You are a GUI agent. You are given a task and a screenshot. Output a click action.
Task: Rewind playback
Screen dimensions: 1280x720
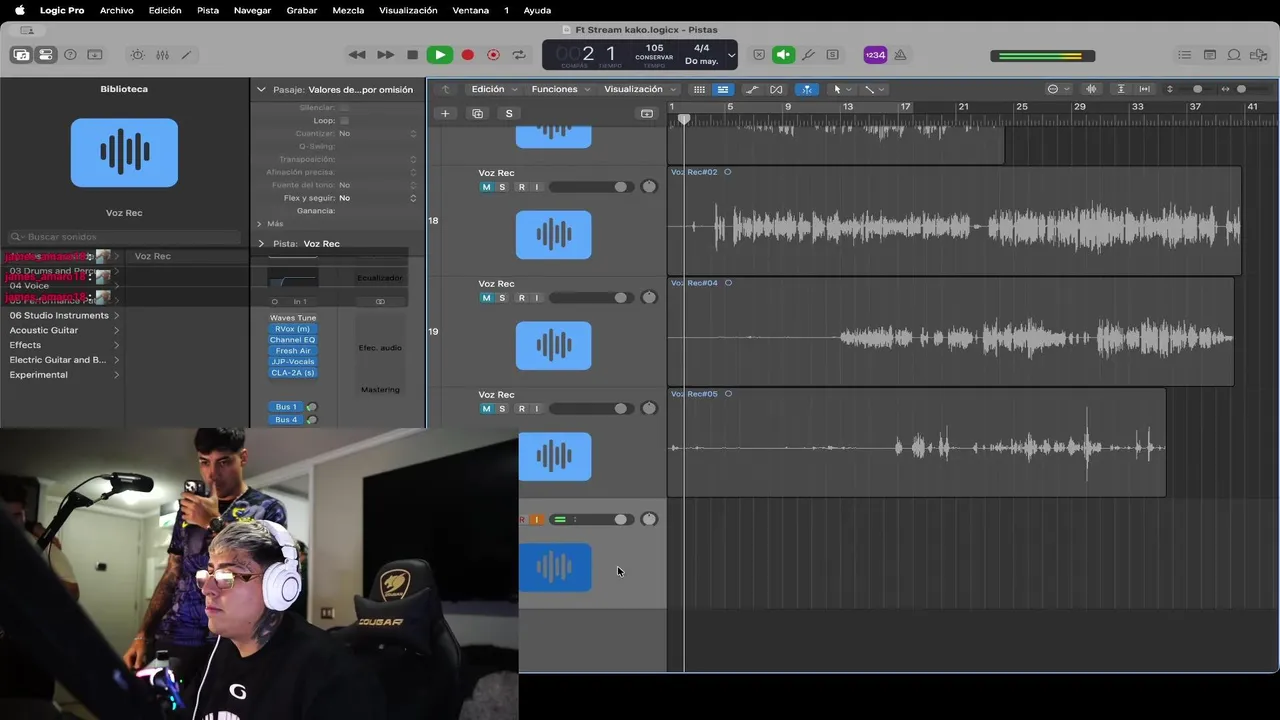tap(357, 55)
